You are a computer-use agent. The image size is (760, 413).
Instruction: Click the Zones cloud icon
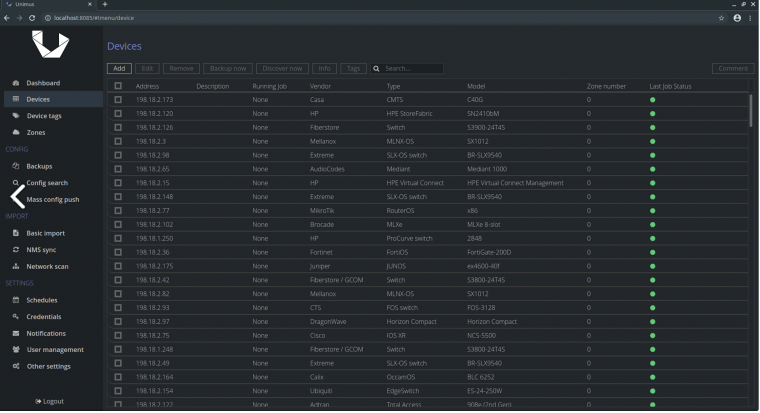point(16,132)
